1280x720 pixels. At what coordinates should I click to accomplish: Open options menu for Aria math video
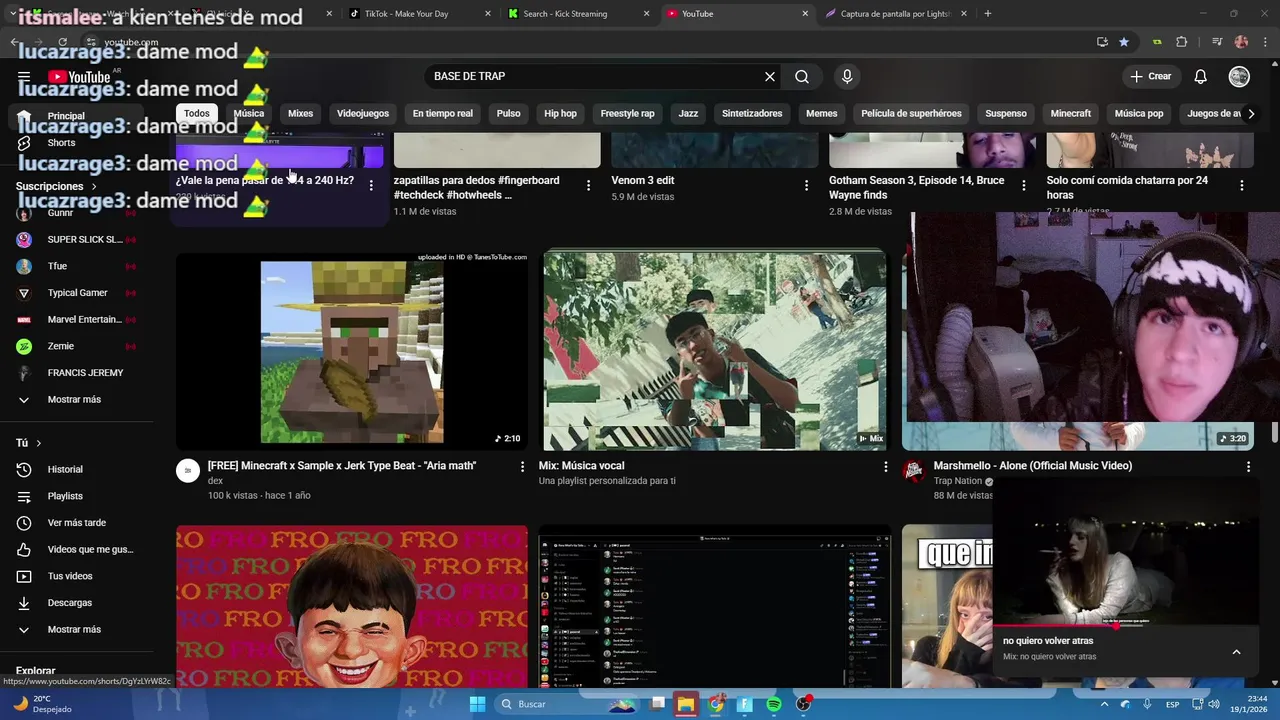[522, 467]
